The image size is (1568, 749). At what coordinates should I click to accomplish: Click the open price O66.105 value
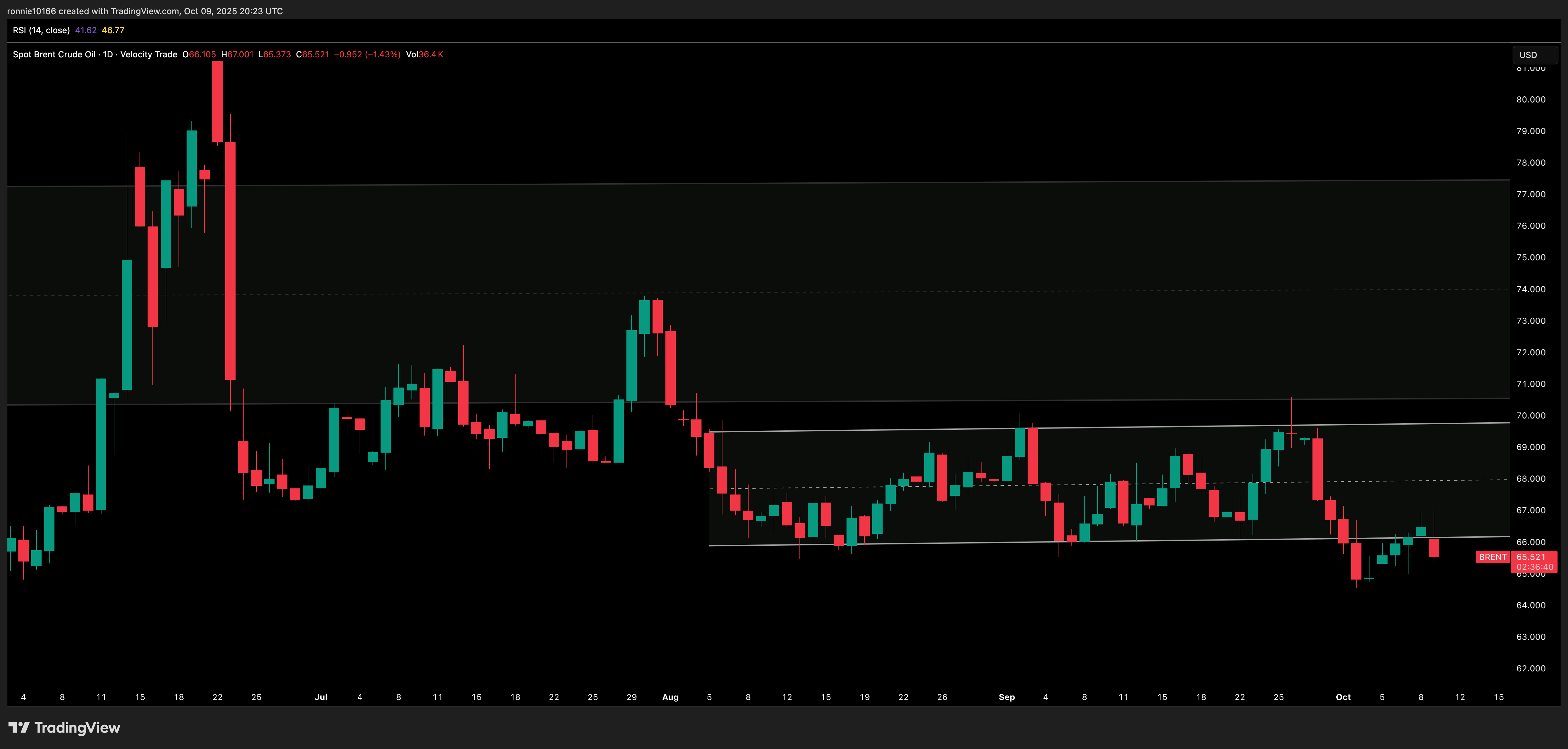click(199, 54)
